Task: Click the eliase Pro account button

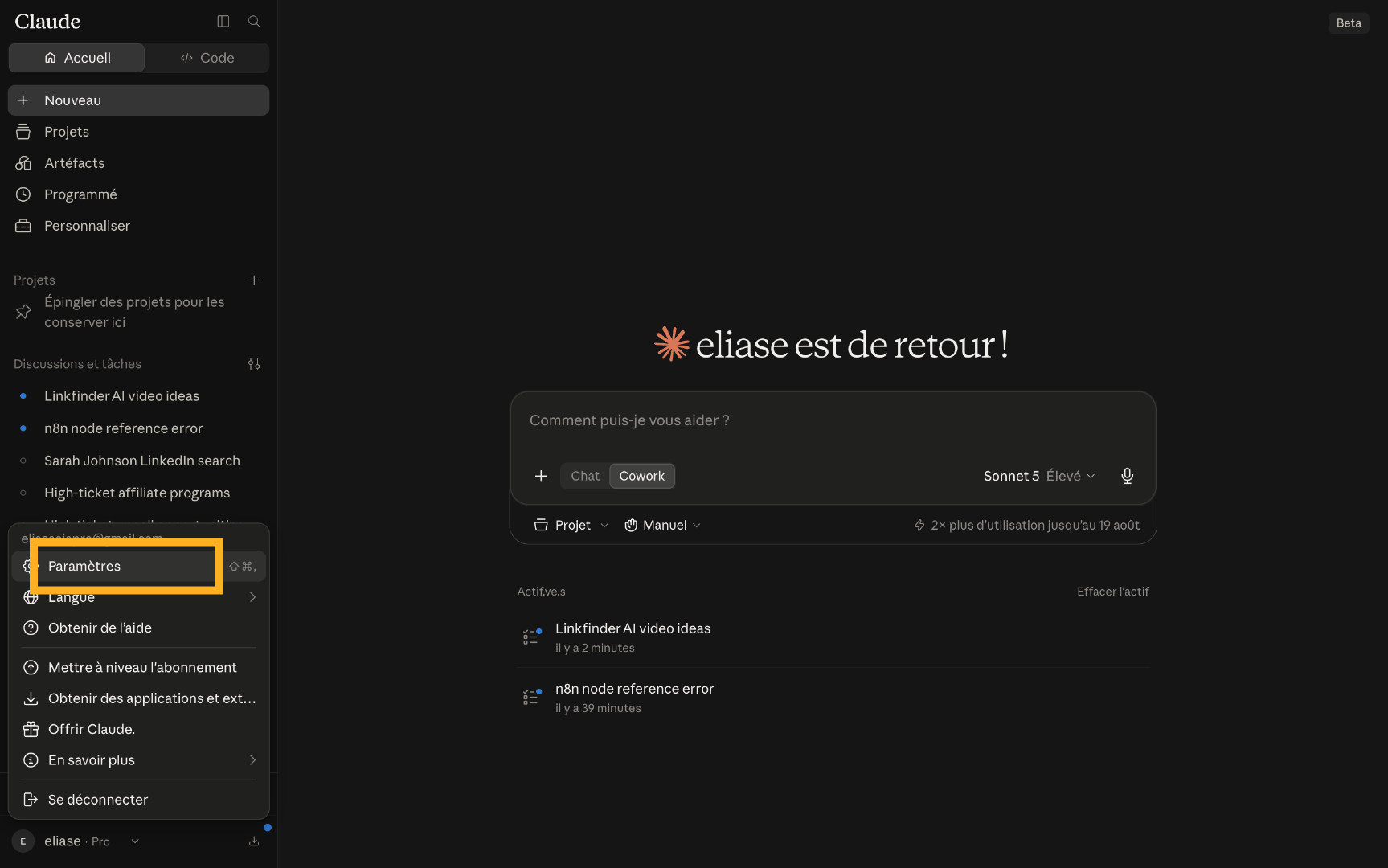Action: (x=76, y=841)
